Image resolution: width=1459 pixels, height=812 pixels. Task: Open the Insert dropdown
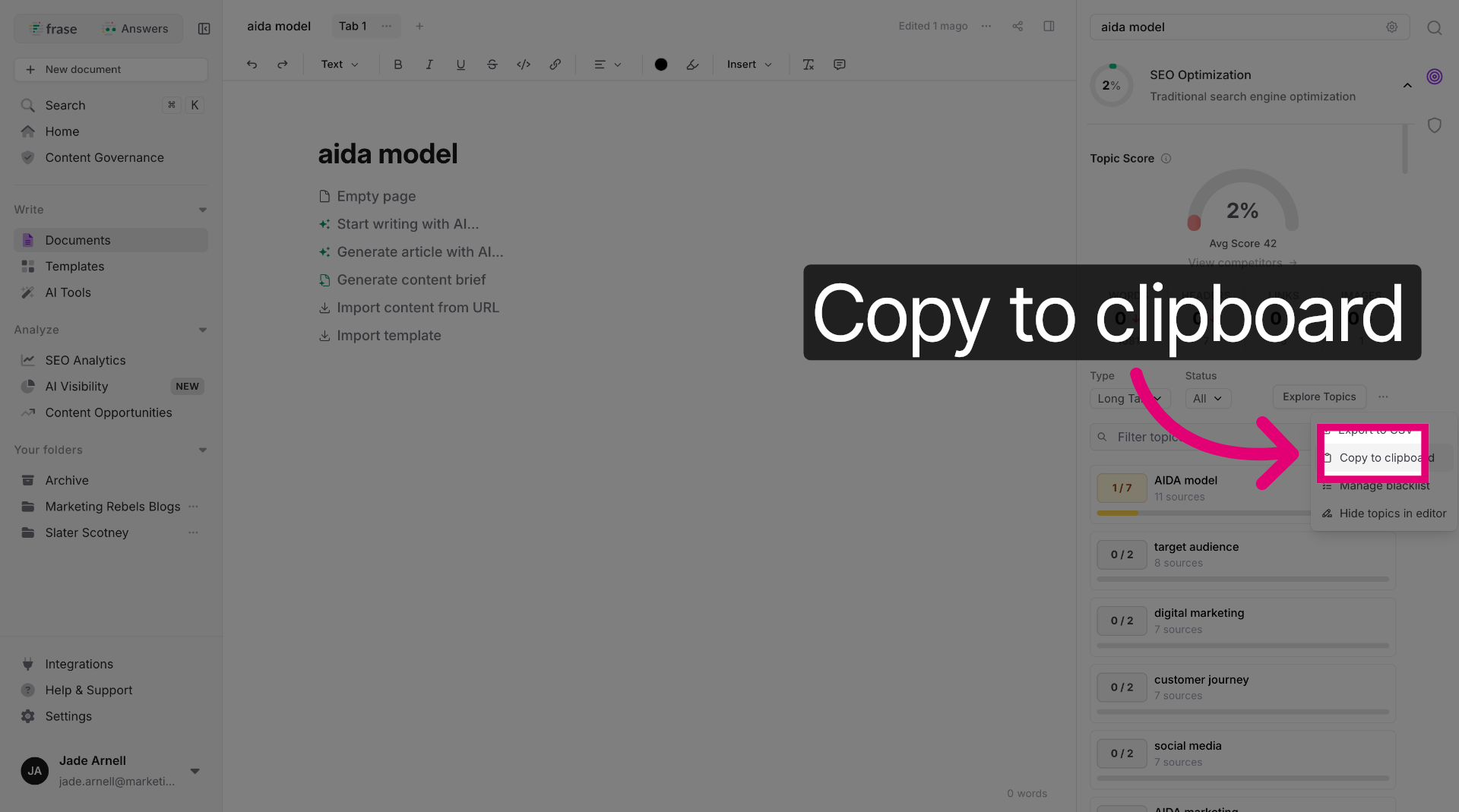click(x=749, y=65)
